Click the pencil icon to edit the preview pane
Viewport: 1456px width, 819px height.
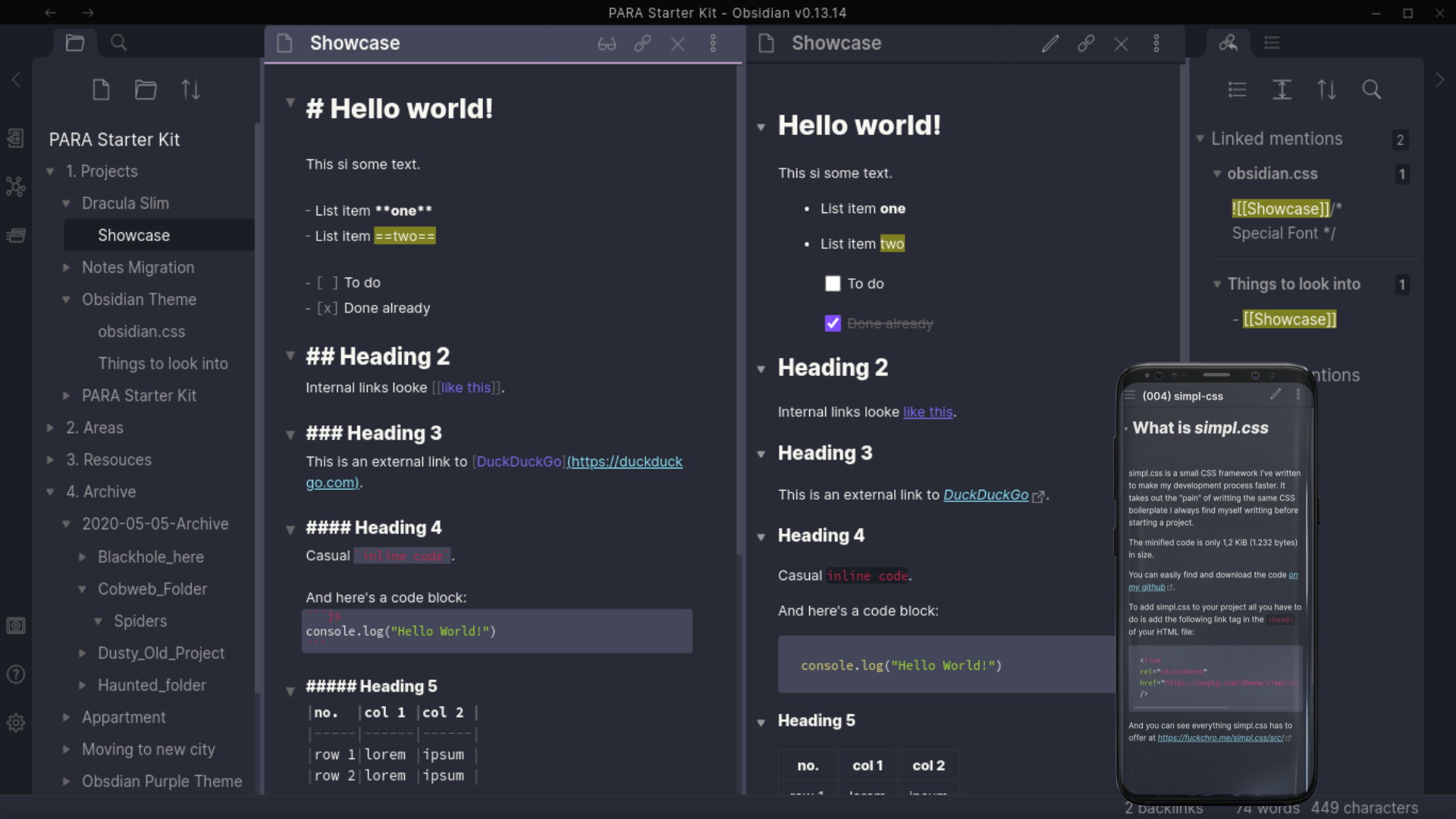coord(1050,44)
